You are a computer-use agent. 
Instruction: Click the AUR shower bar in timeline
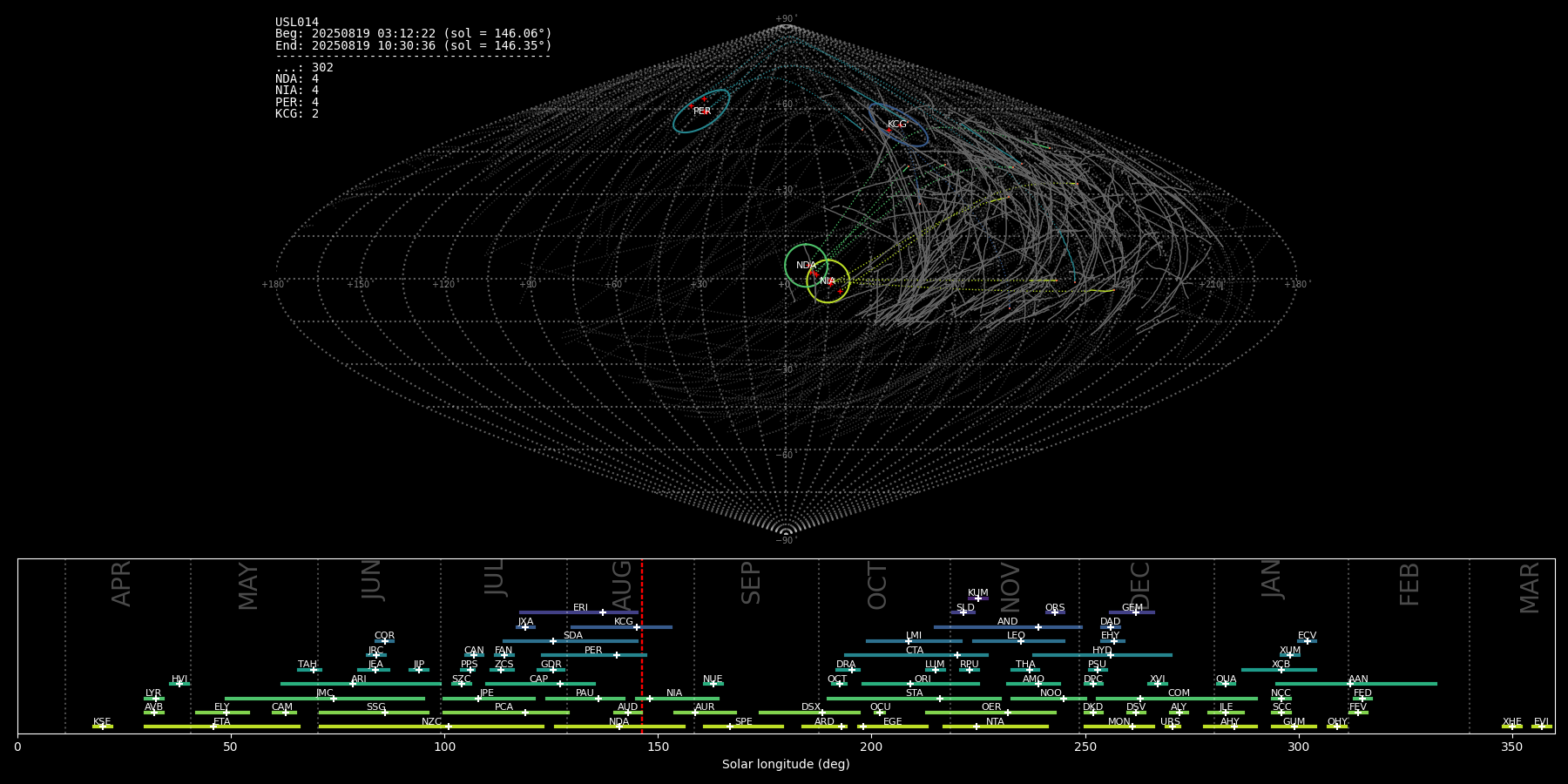tap(705, 713)
